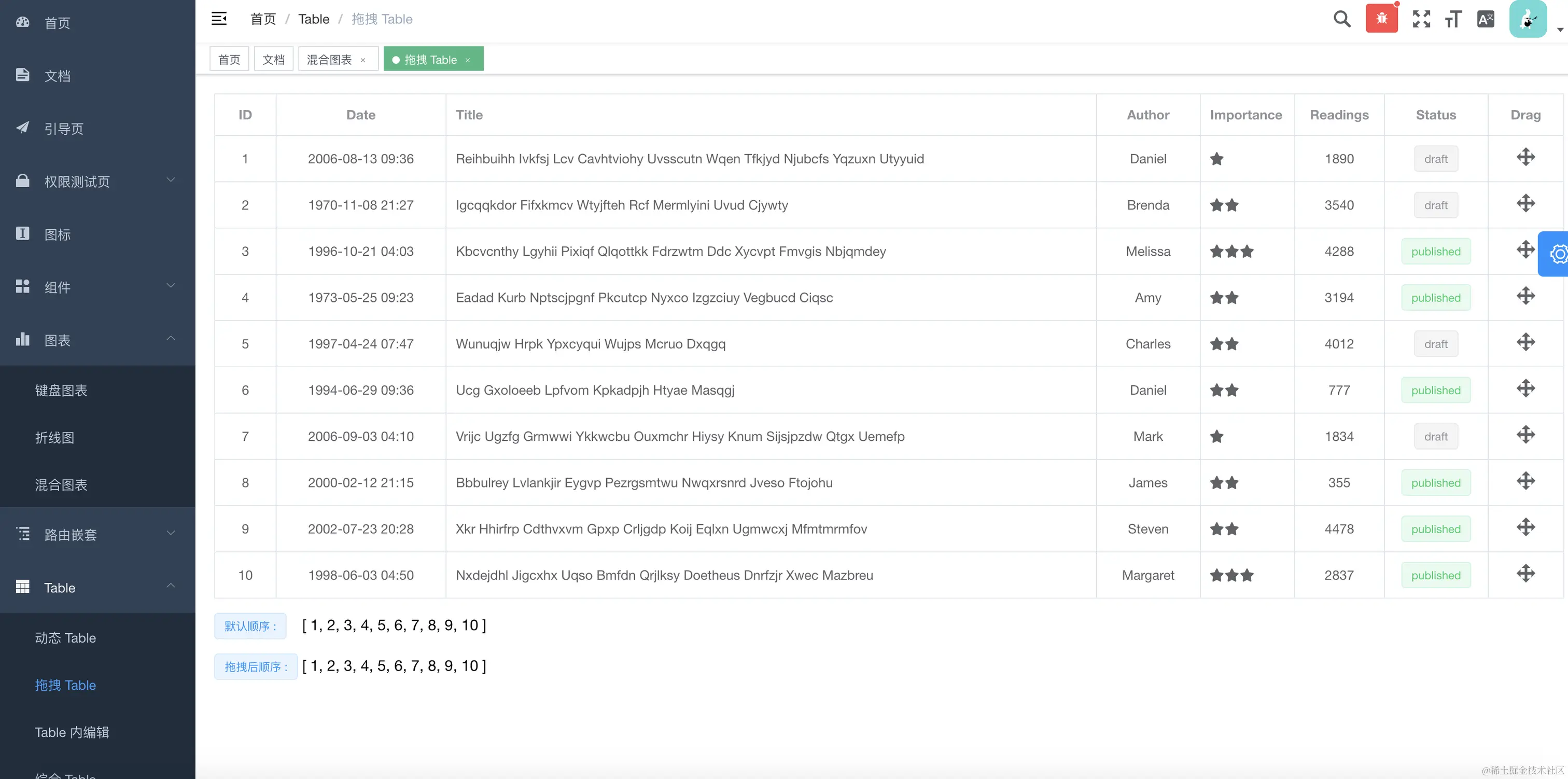The height and width of the screenshot is (779, 1568).
Task: Expand the 组件 menu
Action: click(x=57, y=287)
